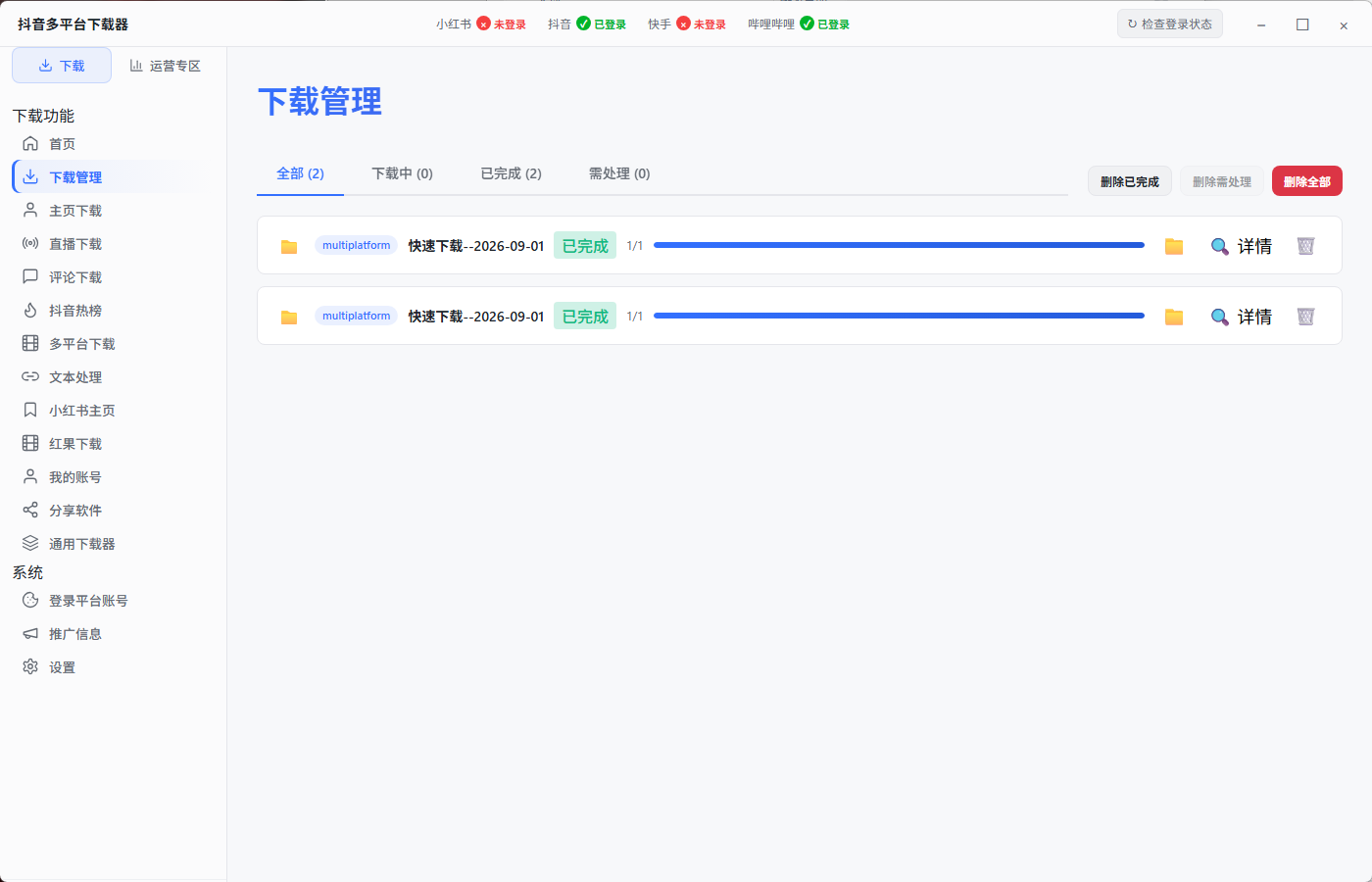Maximize the downloader window
The height and width of the screenshot is (882, 1372).
click(x=1302, y=24)
